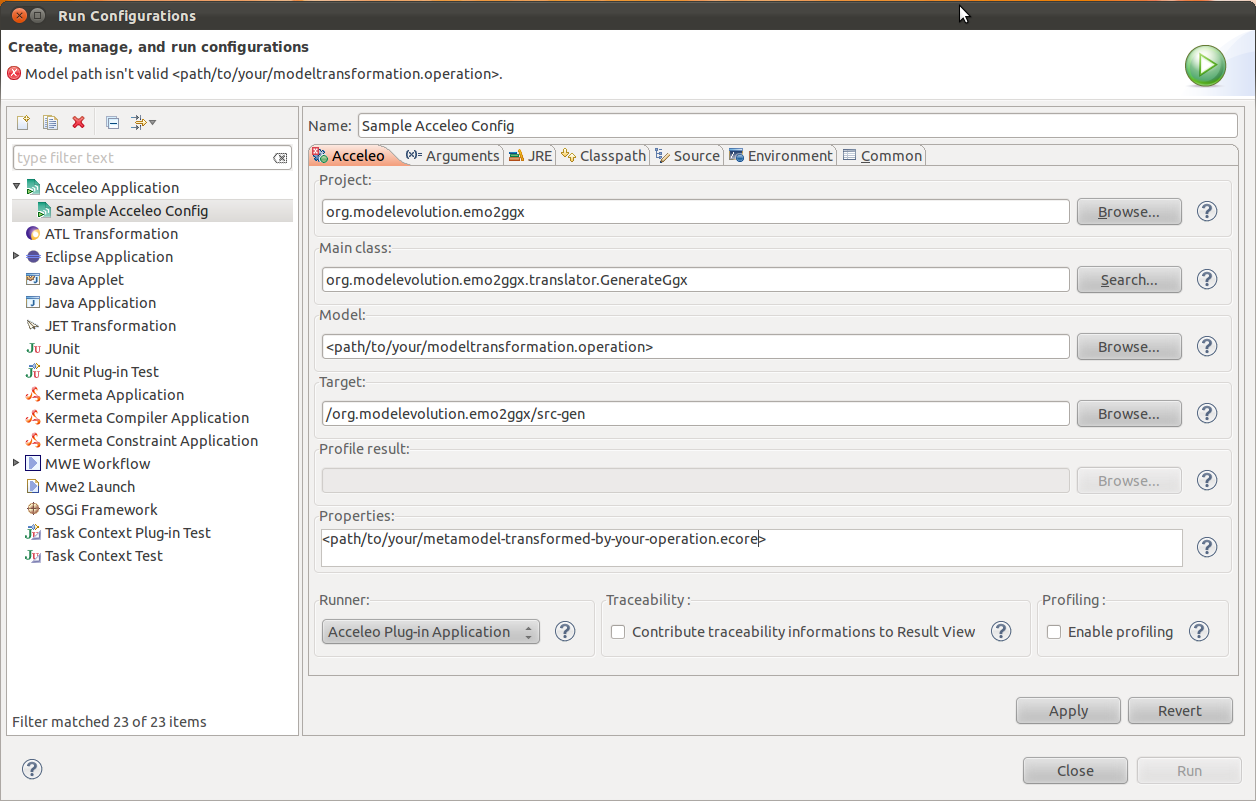
Task: Clear the type filter text field
Action: (281, 158)
